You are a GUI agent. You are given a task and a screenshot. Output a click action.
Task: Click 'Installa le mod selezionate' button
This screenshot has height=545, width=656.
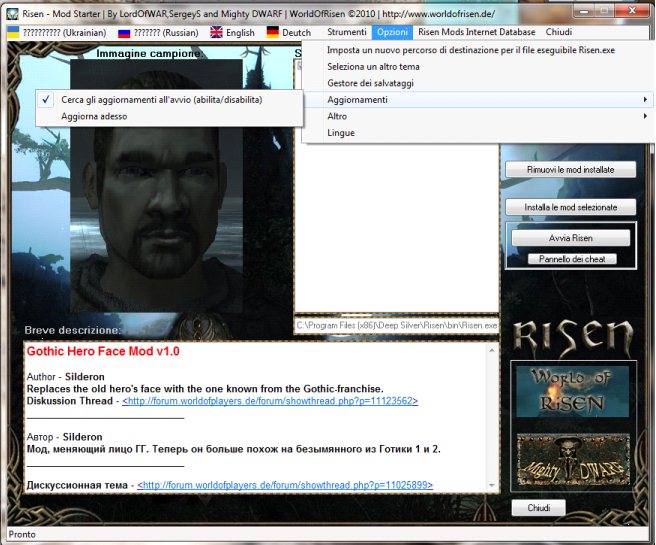[x=571, y=207]
